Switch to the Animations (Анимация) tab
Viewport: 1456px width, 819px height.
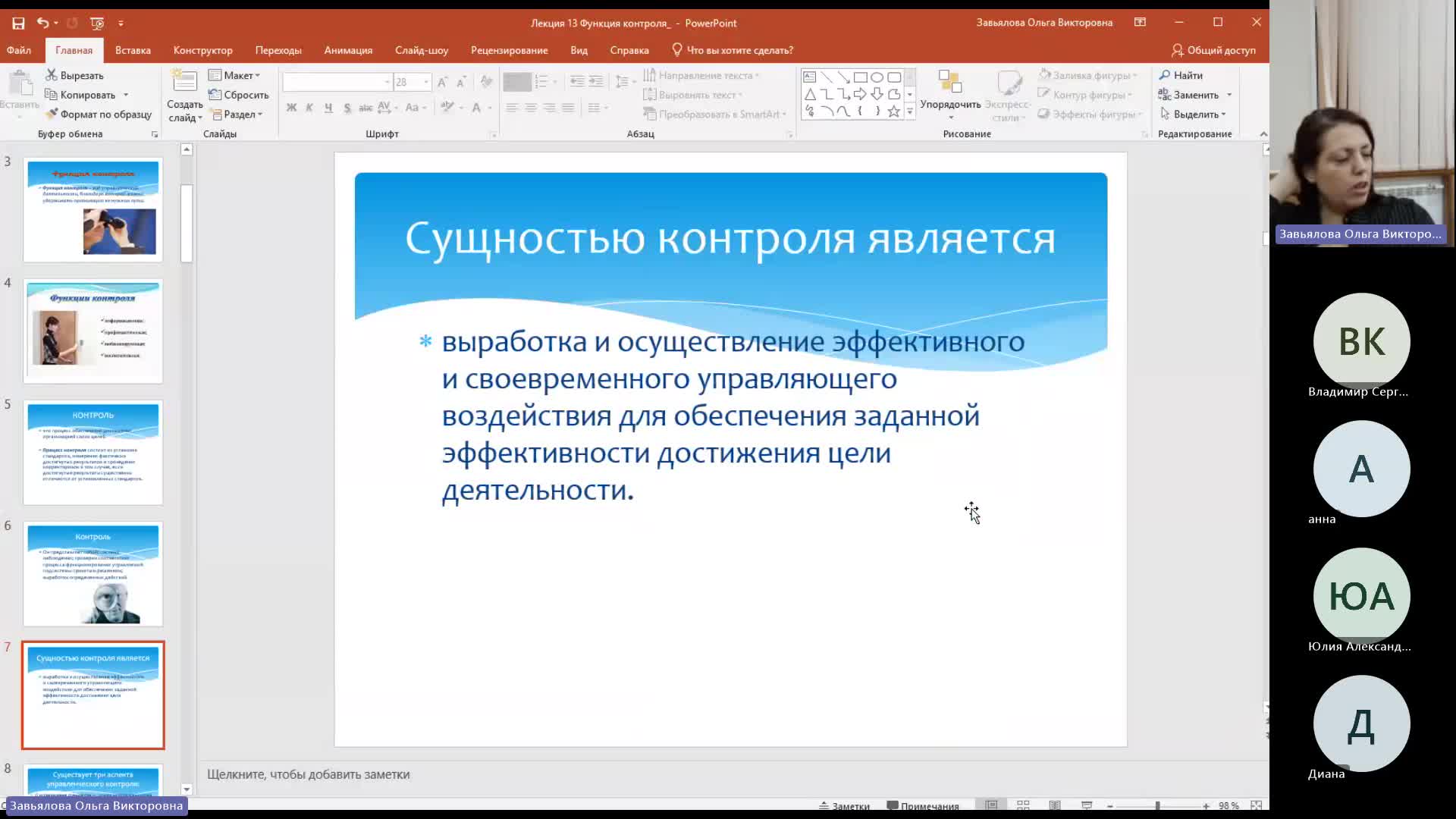tap(348, 50)
